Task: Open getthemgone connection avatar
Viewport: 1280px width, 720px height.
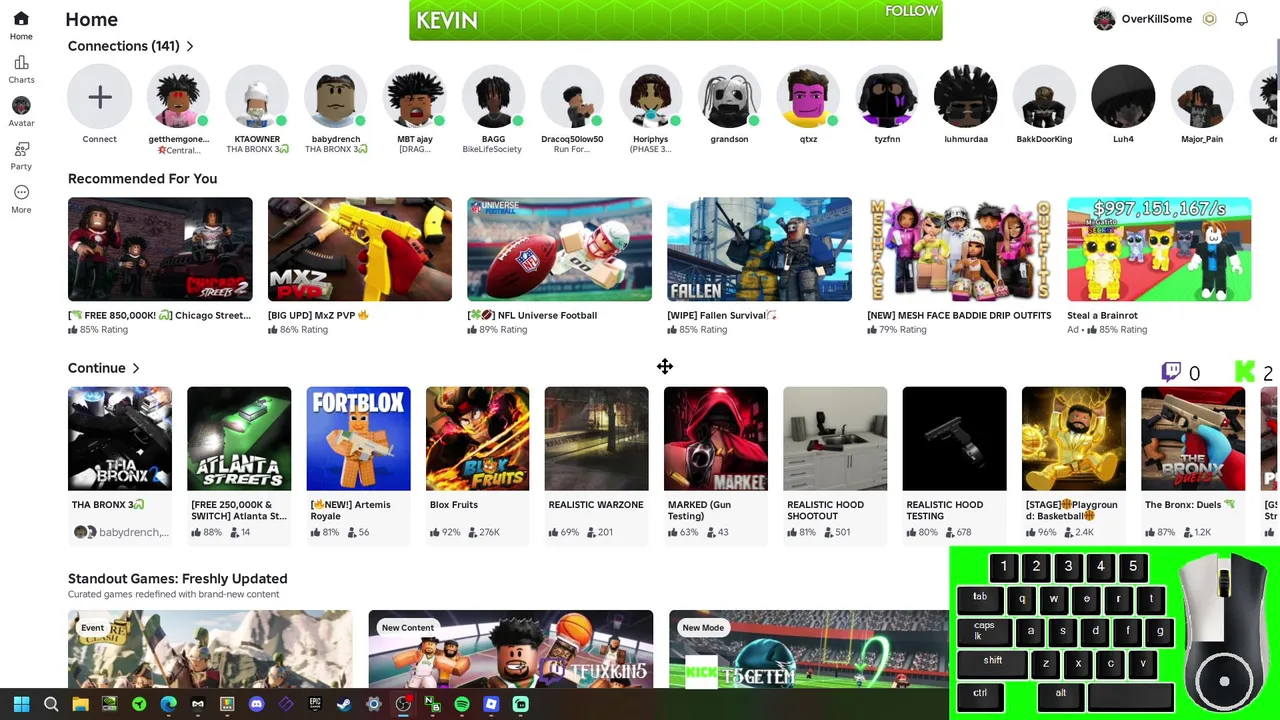Action: pos(178,97)
